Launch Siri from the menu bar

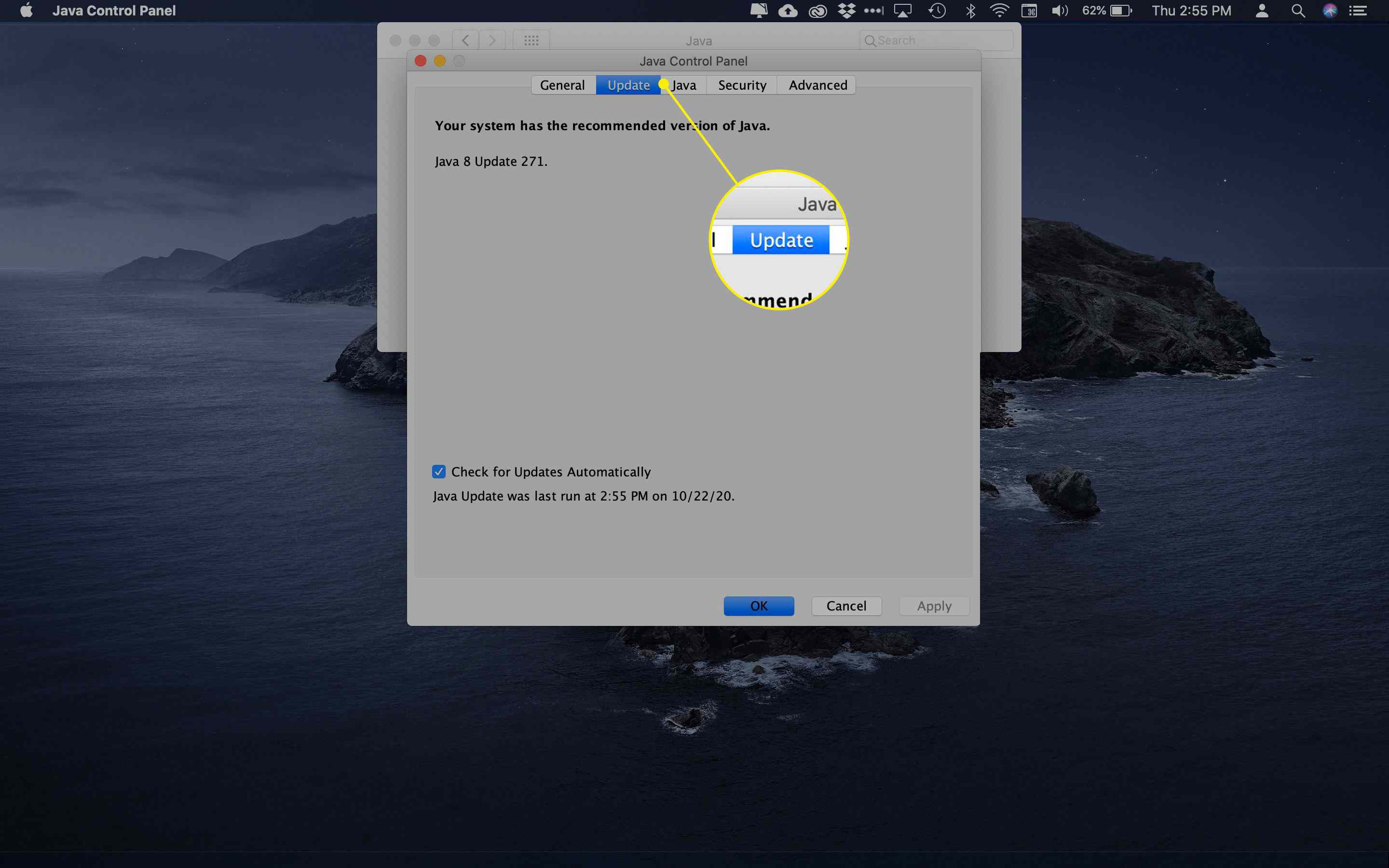click(x=1330, y=10)
